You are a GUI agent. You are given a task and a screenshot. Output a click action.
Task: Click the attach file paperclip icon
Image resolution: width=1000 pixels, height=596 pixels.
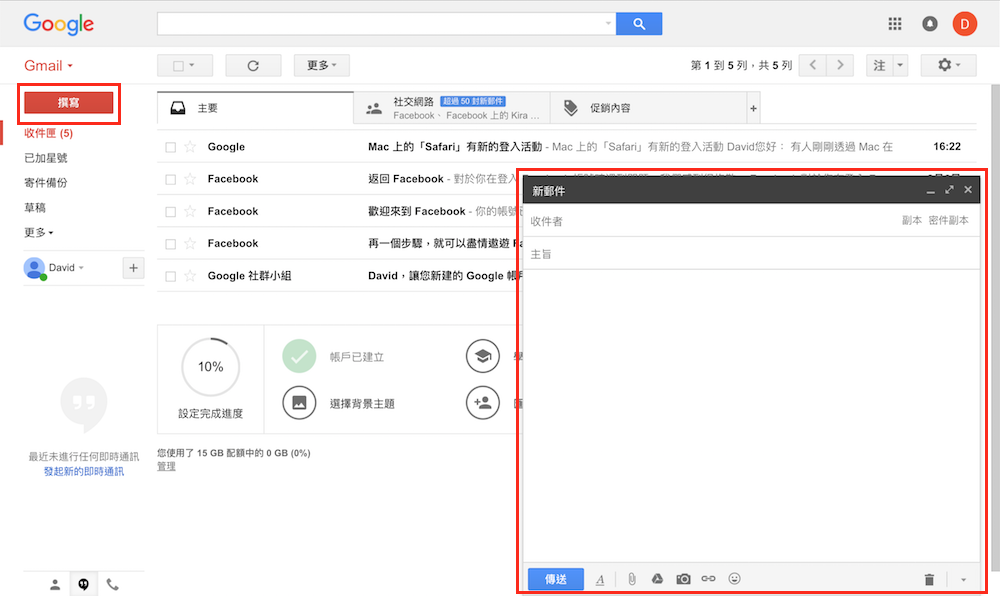pos(631,579)
